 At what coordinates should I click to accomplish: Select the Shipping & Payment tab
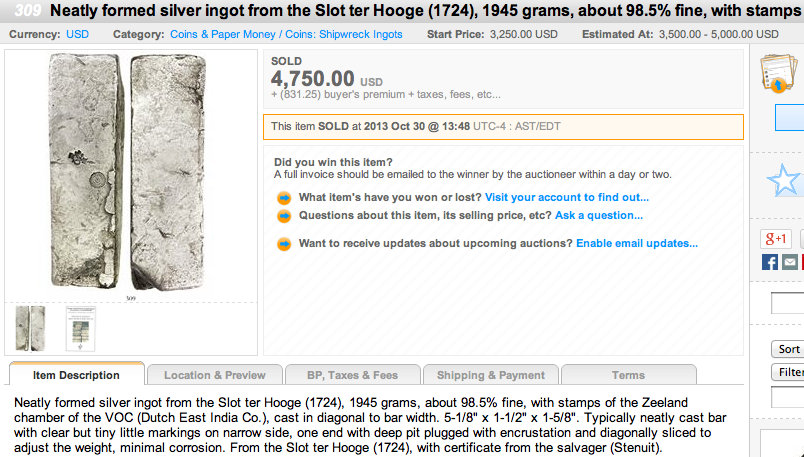pos(491,375)
